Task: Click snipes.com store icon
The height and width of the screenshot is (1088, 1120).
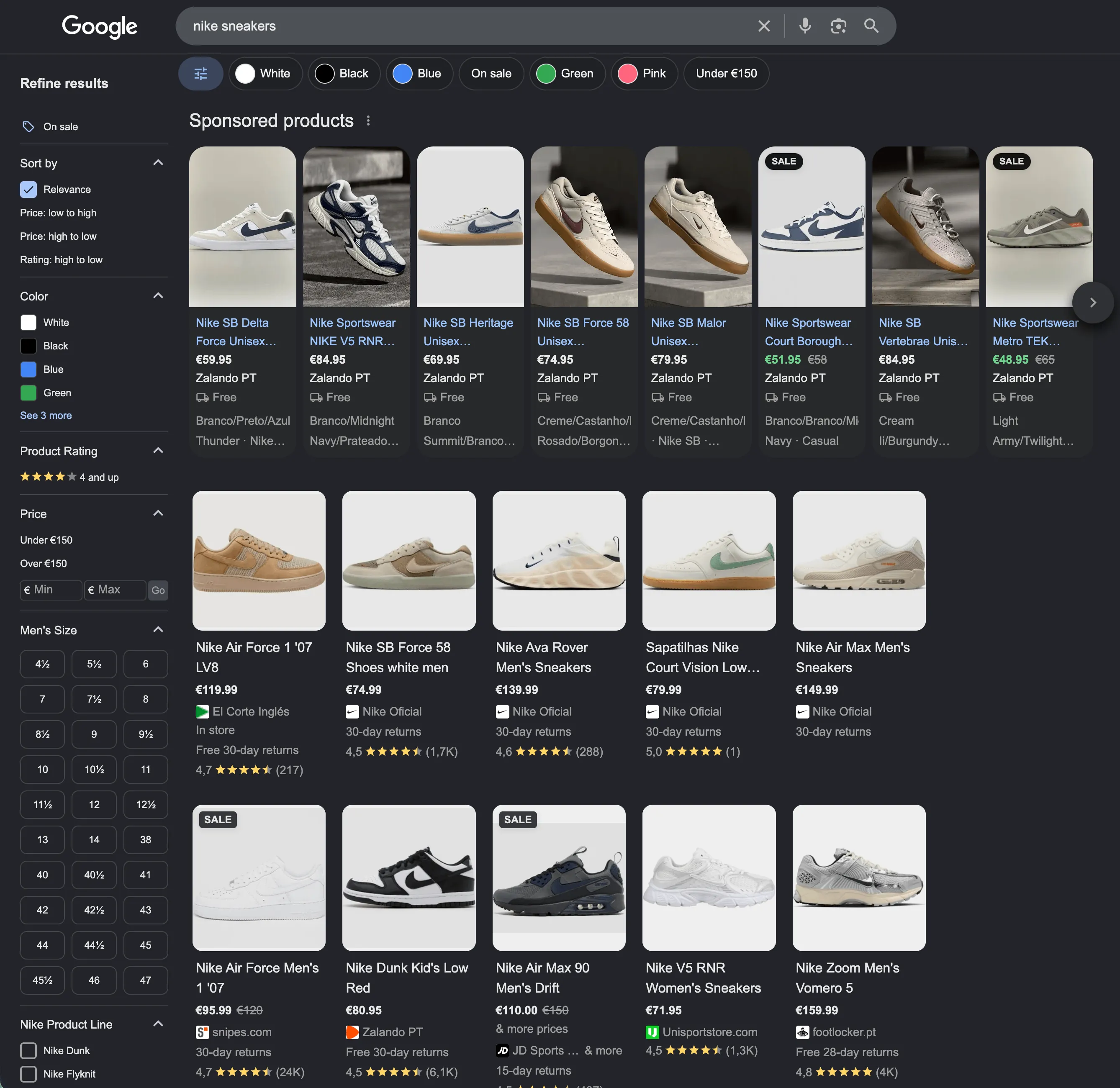Action: point(202,1032)
